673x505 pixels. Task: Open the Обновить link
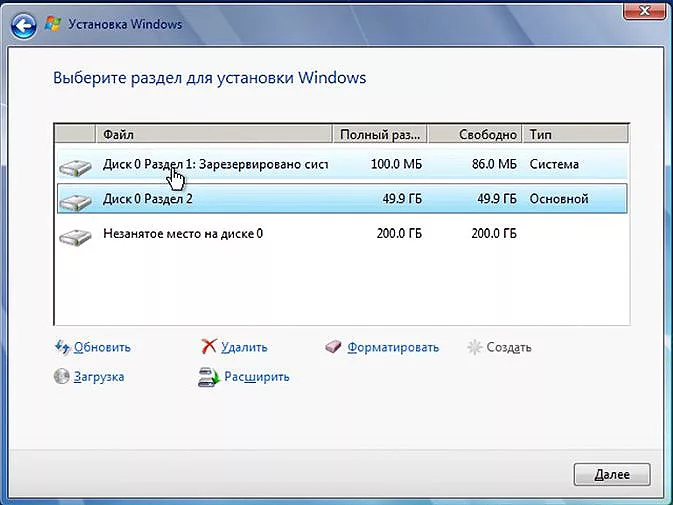coord(102,347)
